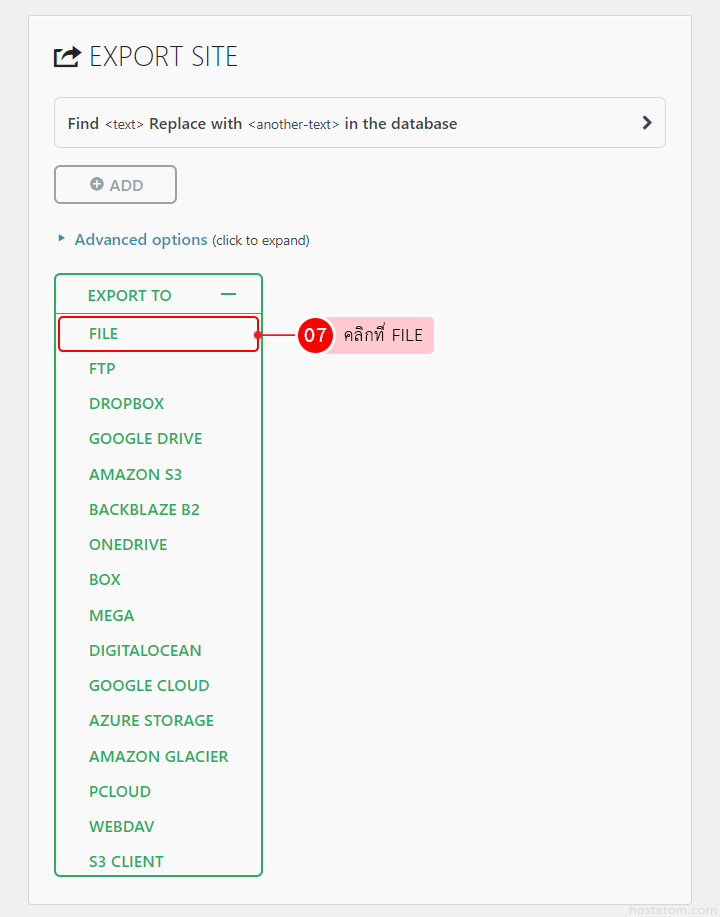Select Amazon S3 destination
The width and height of the screenshot is (720, 917).
coord(135,474)
